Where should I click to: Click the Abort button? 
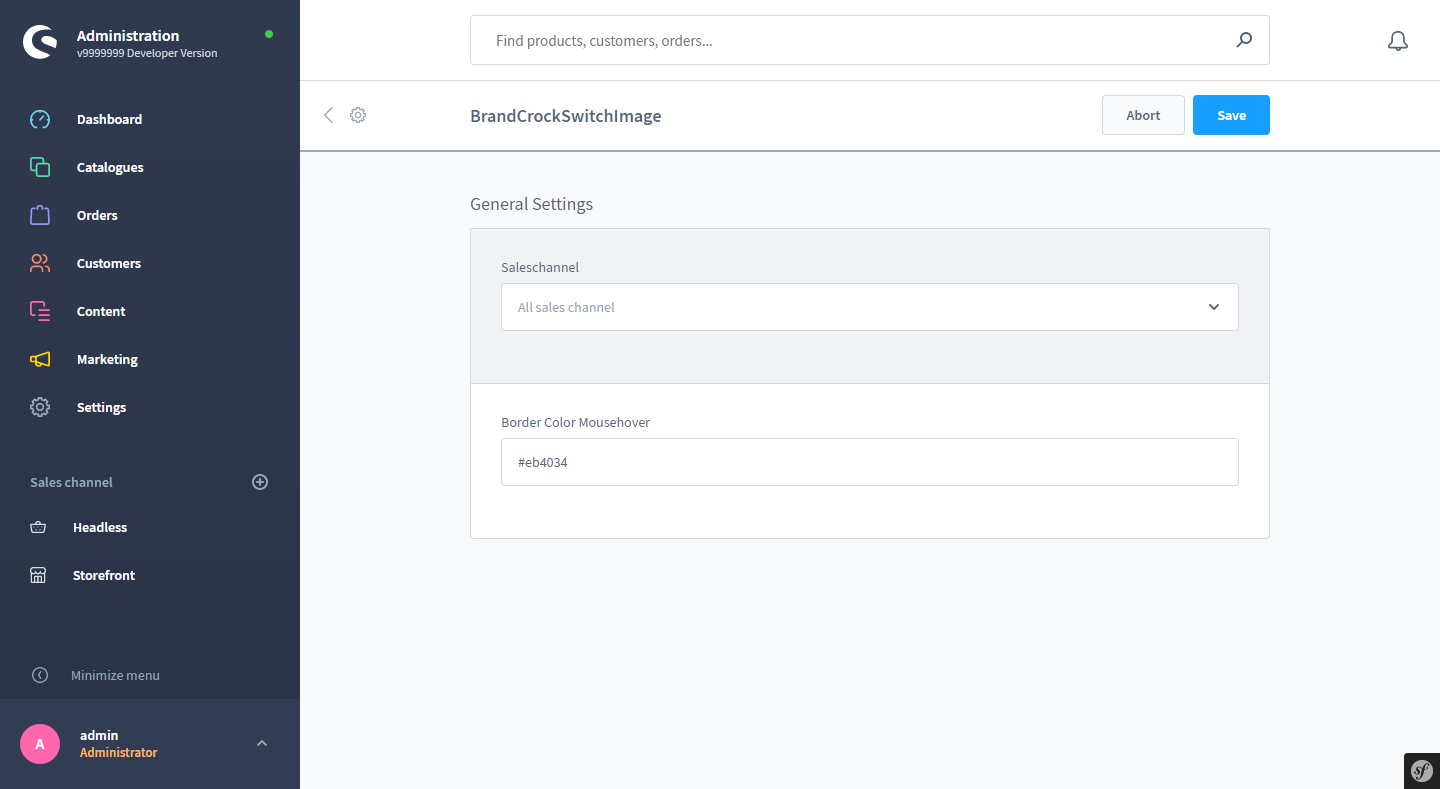1143,115
